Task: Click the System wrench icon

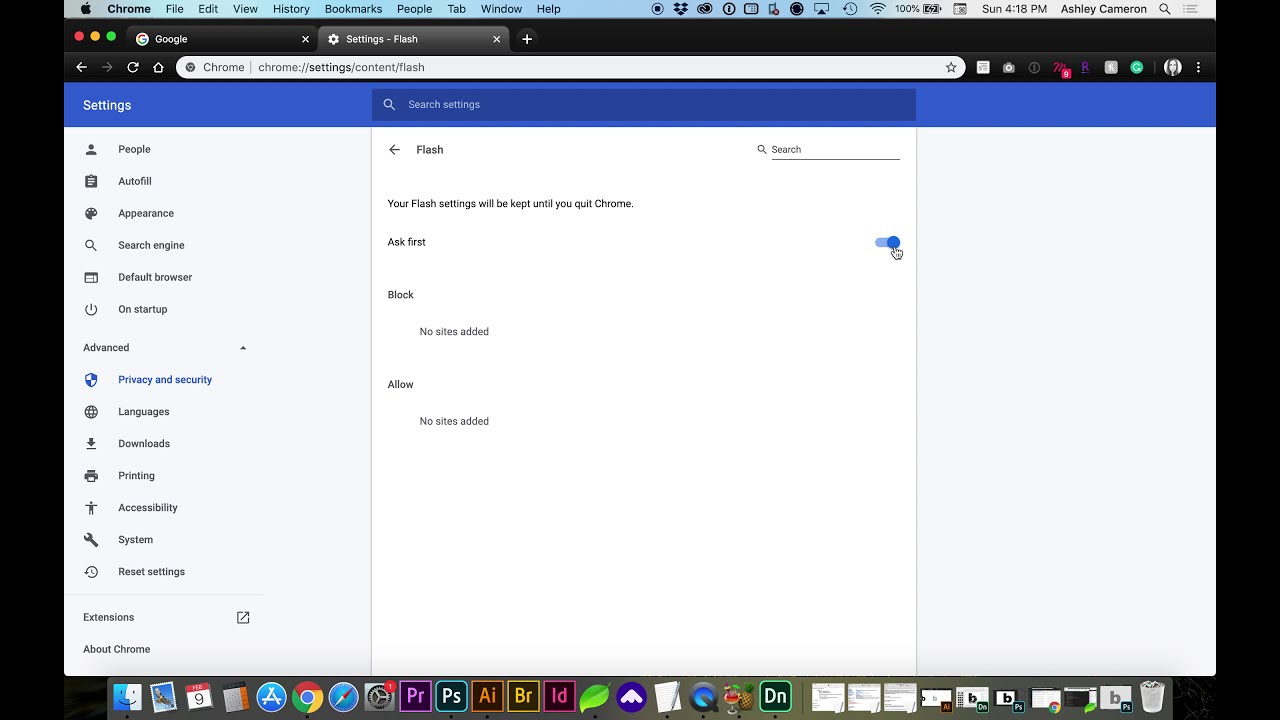Action: point(91,540)
